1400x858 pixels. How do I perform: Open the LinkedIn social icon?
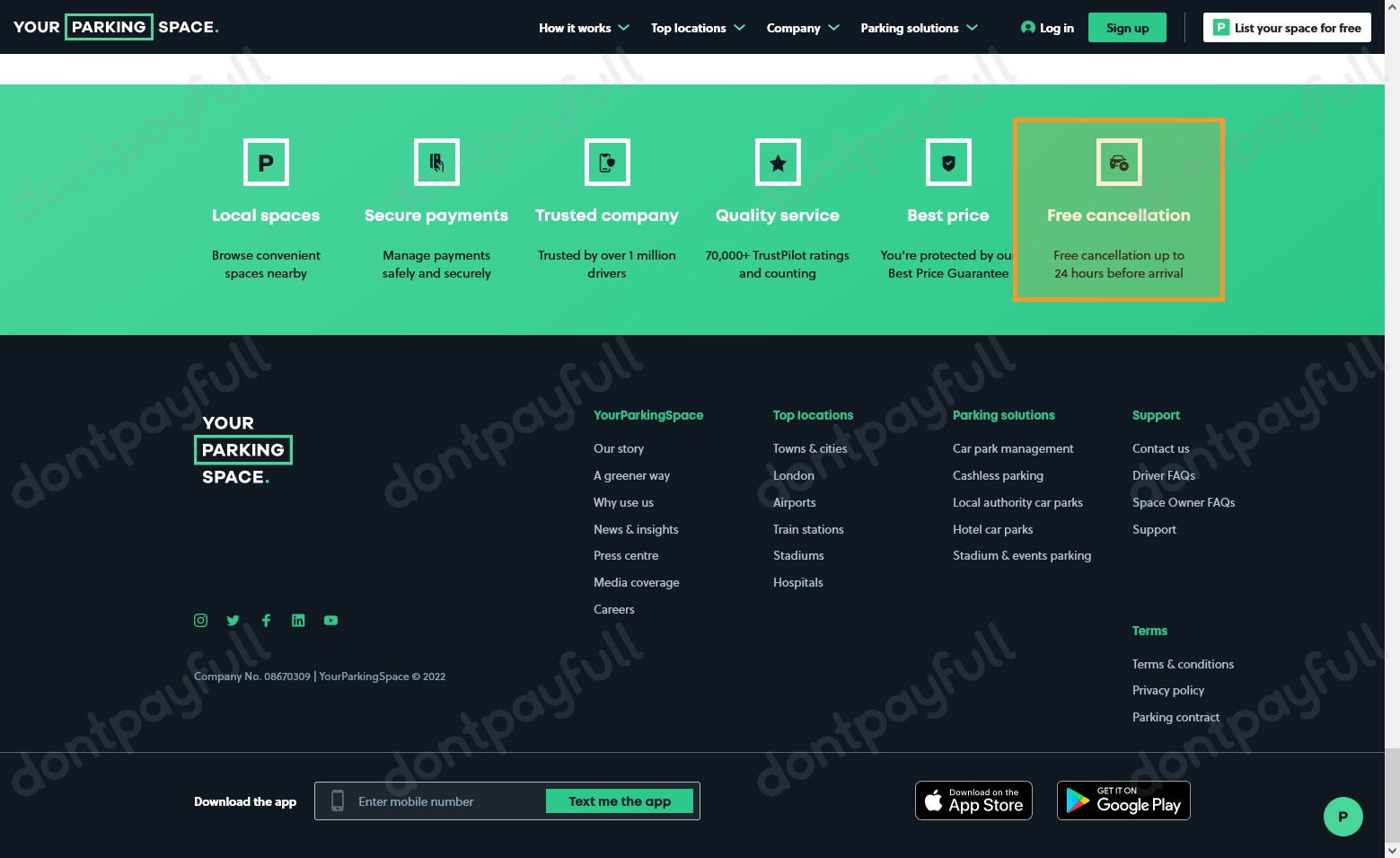[298, 620]
